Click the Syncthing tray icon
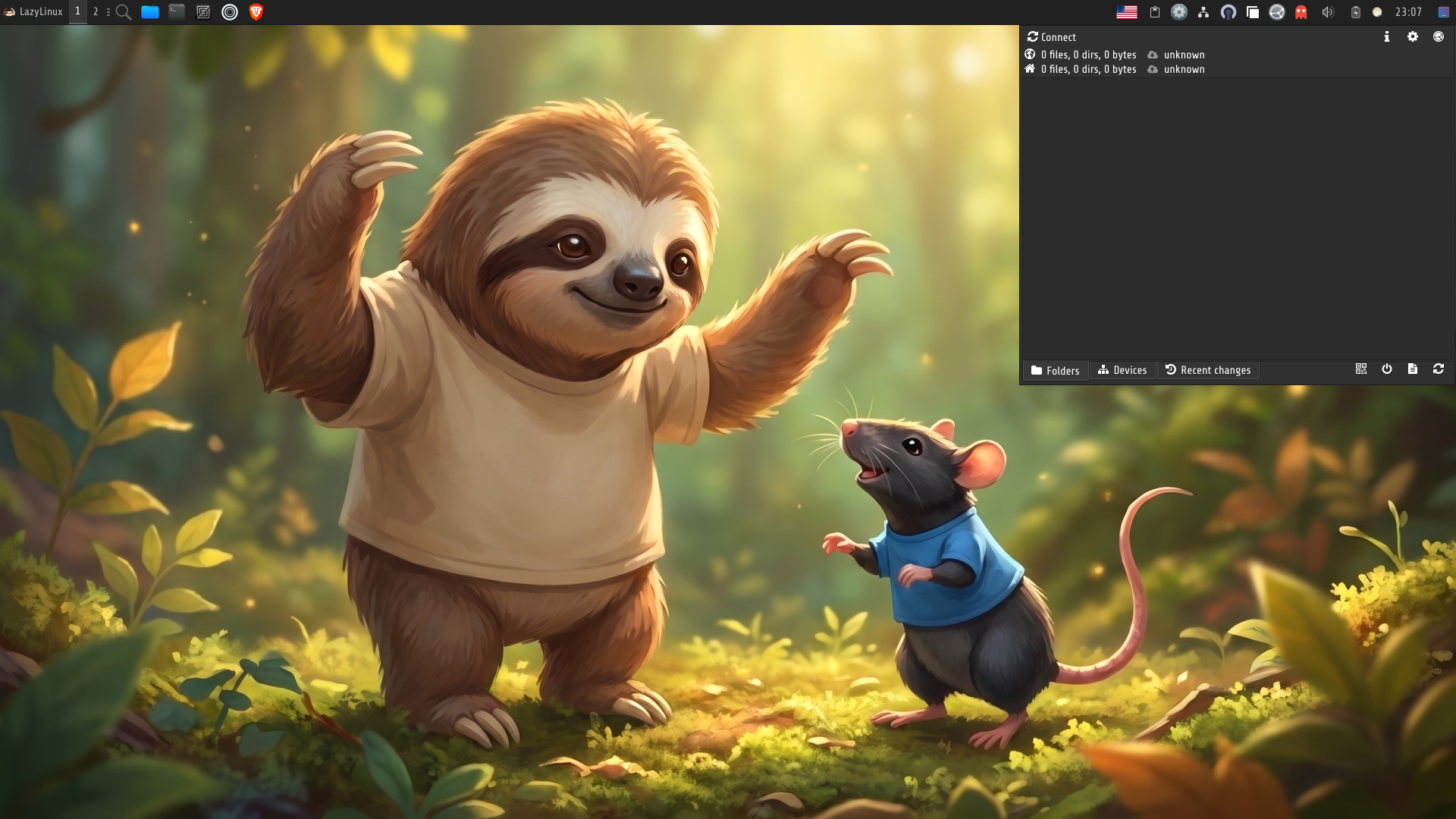The width and height of the screenshot is (1456, 819). [x=1277, y=12]
